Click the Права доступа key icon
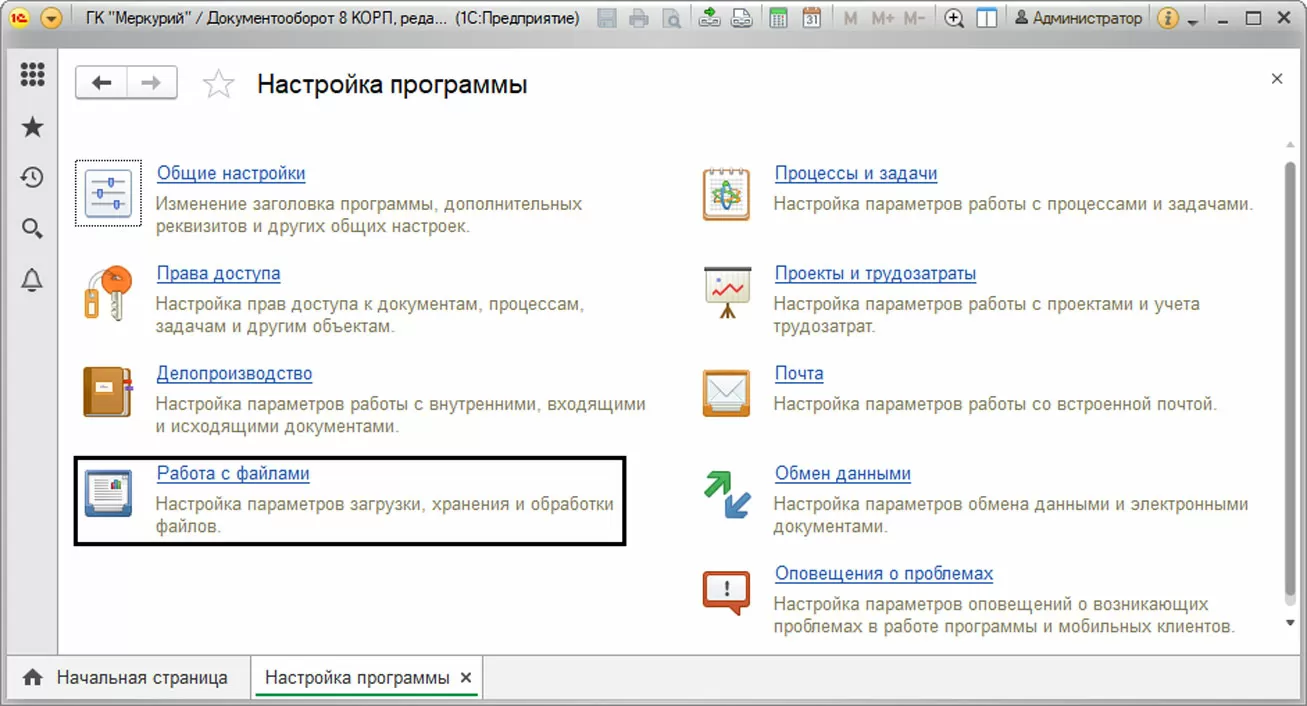1307x706 pixels. pos(108,292)
